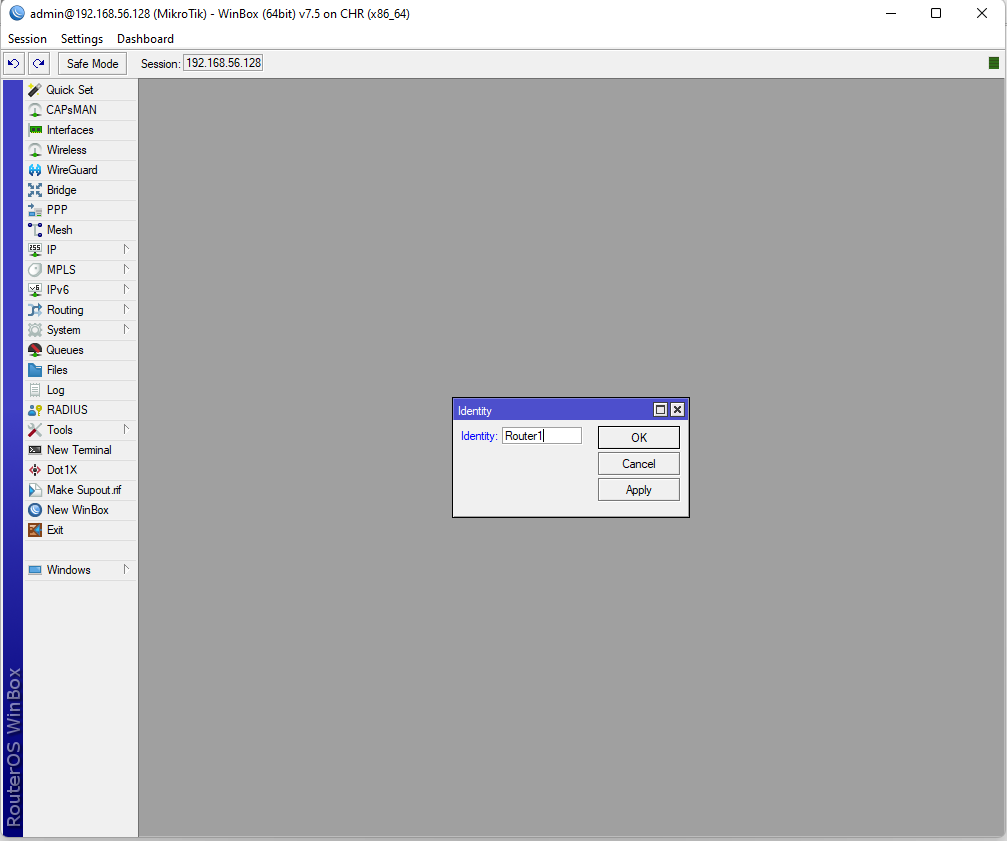Screen dimensions: 1007x841
Task: Open New Terminal via its icon
Action: pos(35,450)
